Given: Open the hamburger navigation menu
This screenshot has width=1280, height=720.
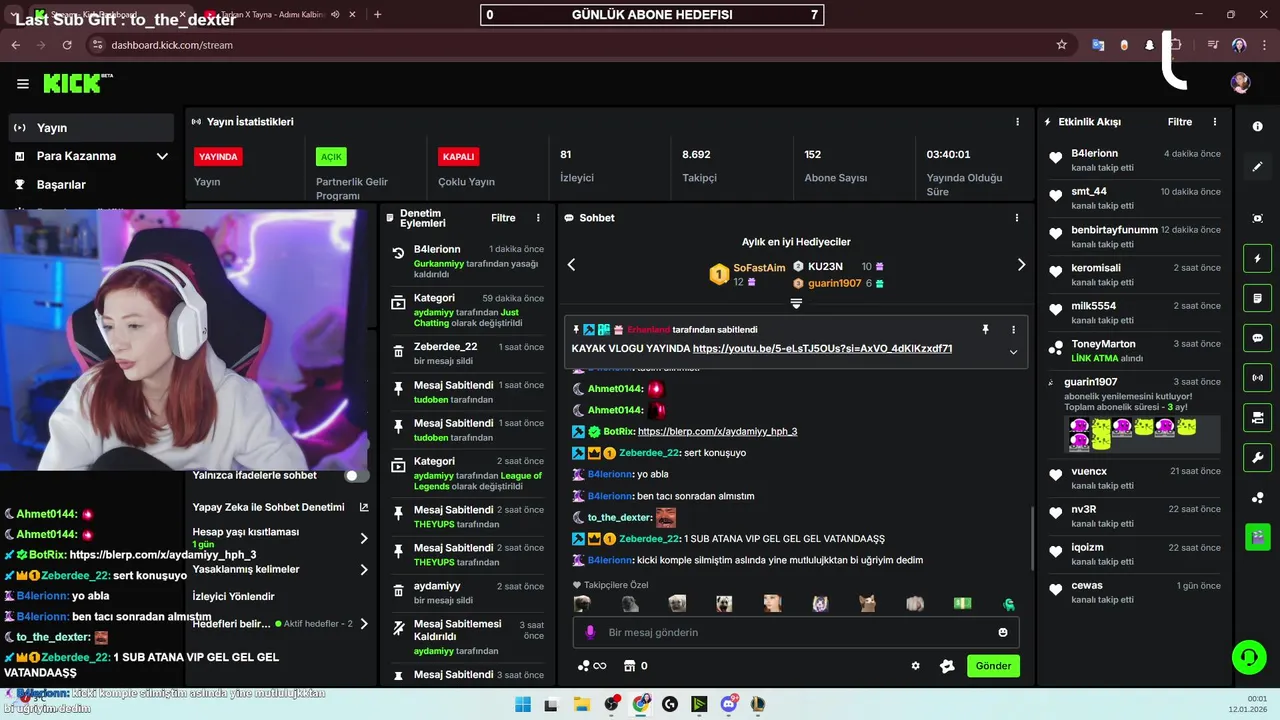Looking at the screenshot, I should click(23, 84).
